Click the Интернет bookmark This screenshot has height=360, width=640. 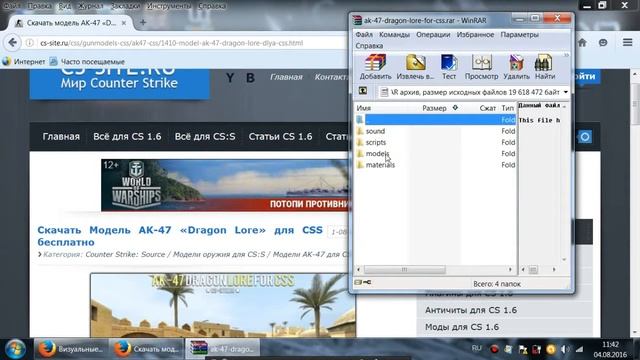click(24, 62)
